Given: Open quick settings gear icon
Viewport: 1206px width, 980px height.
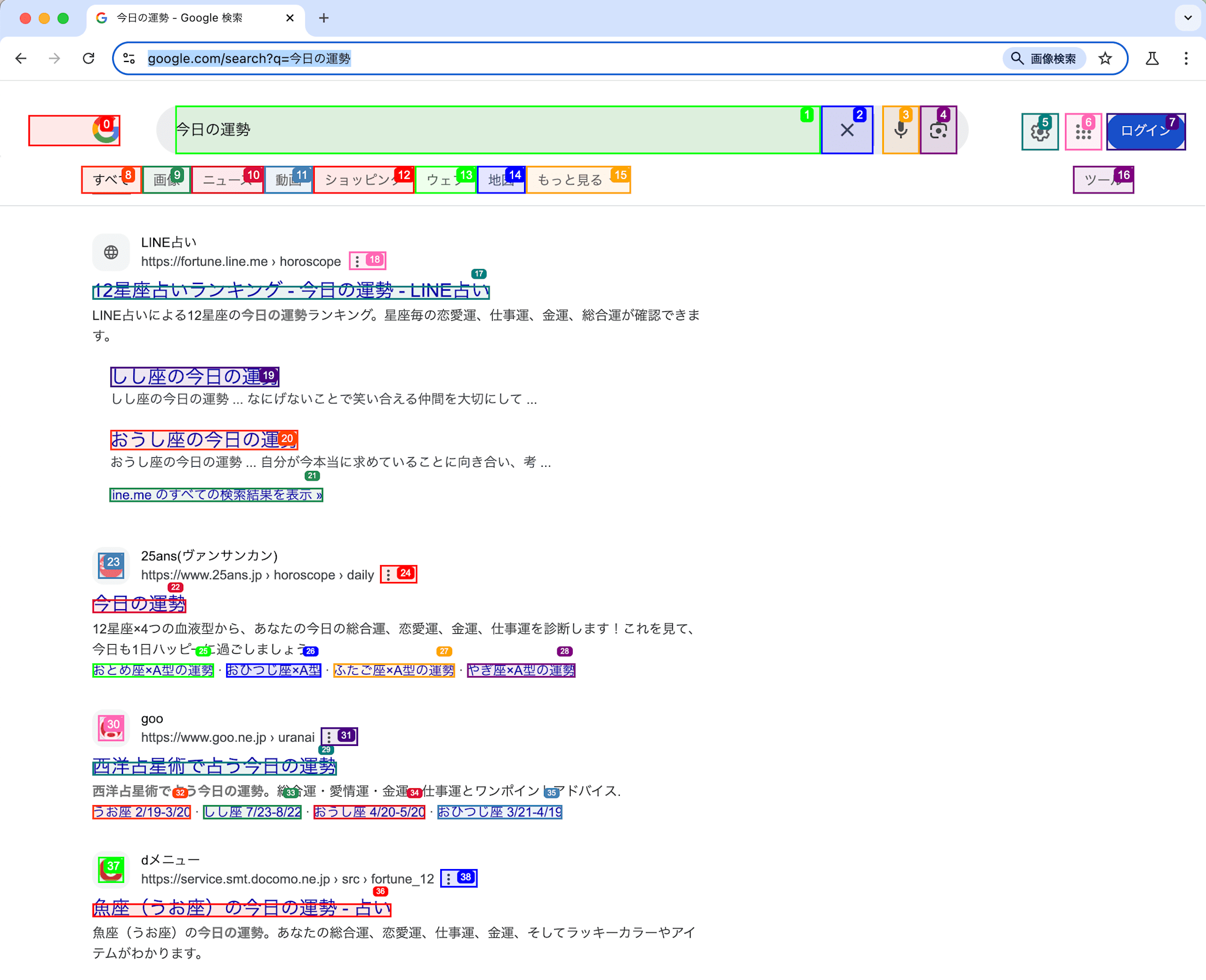Looking at the screenshot, I should click(1040, 131).
